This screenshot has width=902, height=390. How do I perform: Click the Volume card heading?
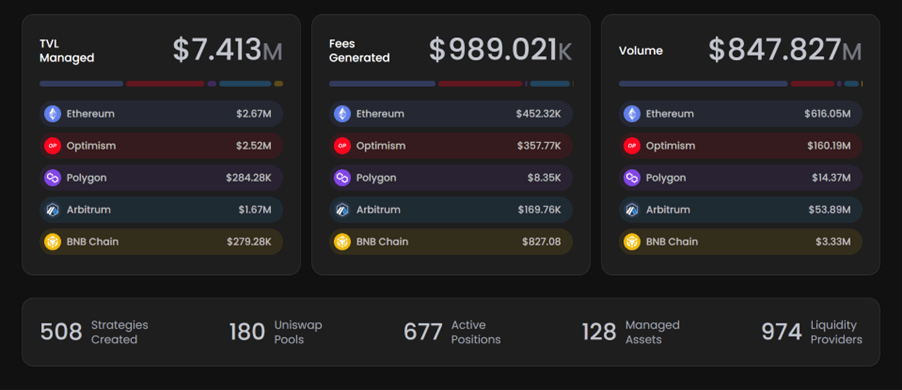click(x=641, y=51)
